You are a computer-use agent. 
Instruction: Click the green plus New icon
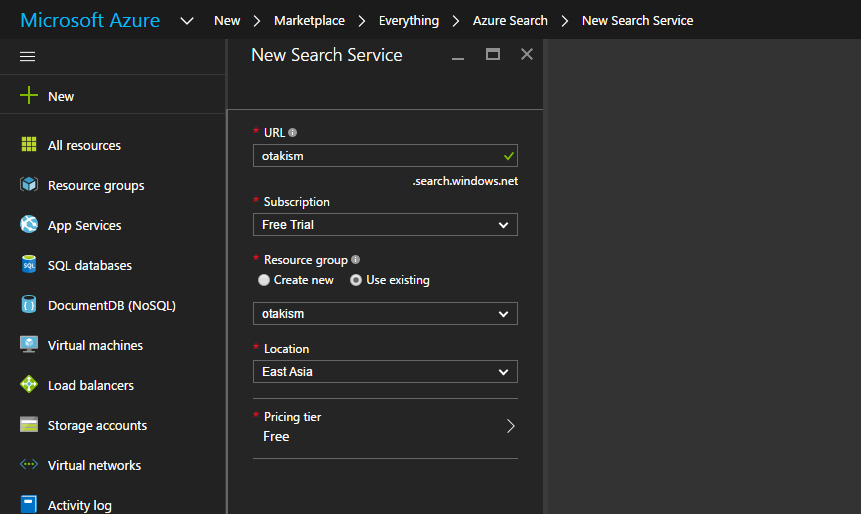coord(29,96)
